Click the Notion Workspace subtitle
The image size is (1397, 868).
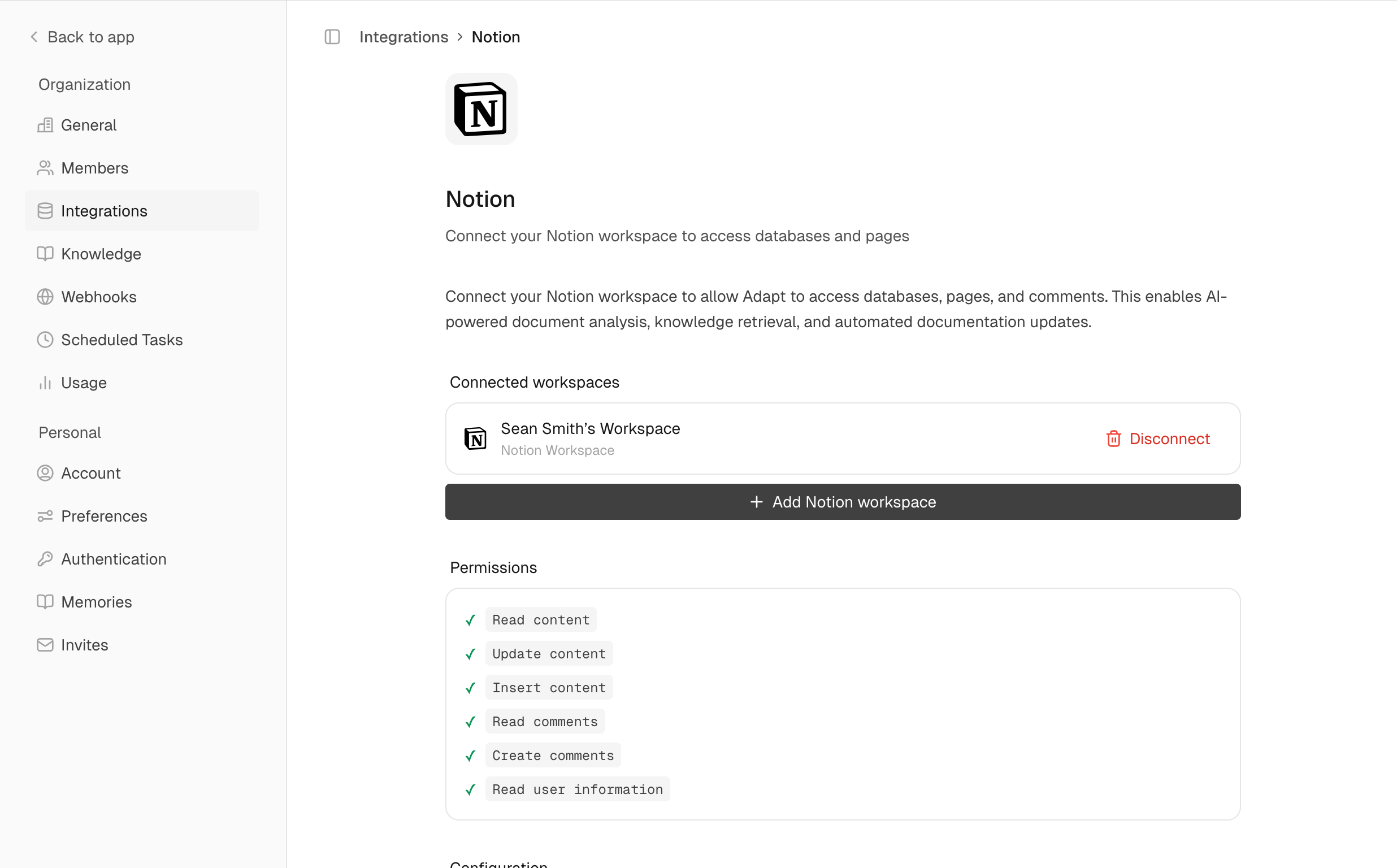click(557, 450)
